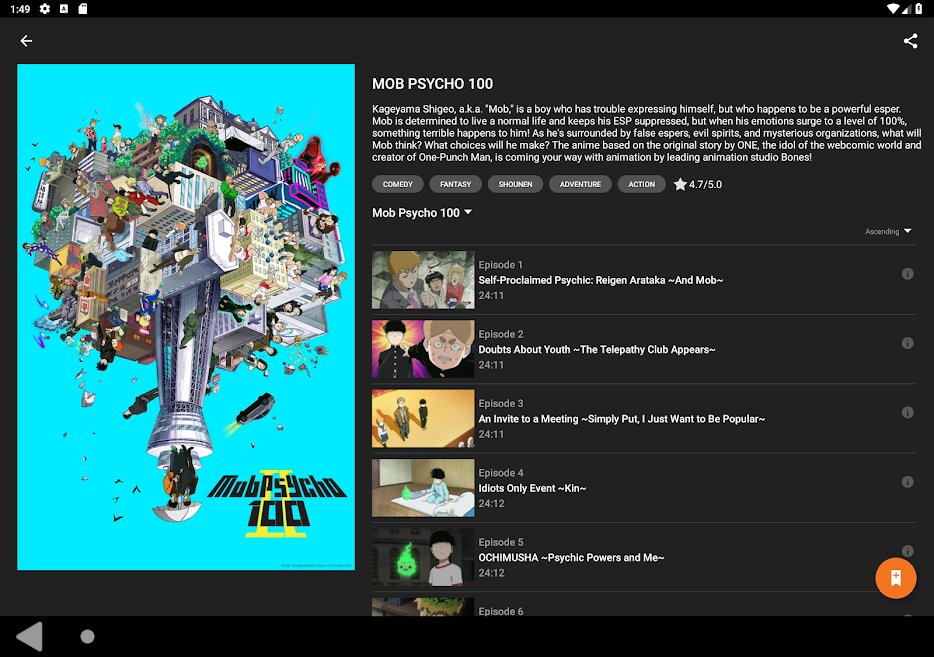Tap the back arrow icon
Image resolution: width=934 pixels, height=657 pixels.
(26, 41)
